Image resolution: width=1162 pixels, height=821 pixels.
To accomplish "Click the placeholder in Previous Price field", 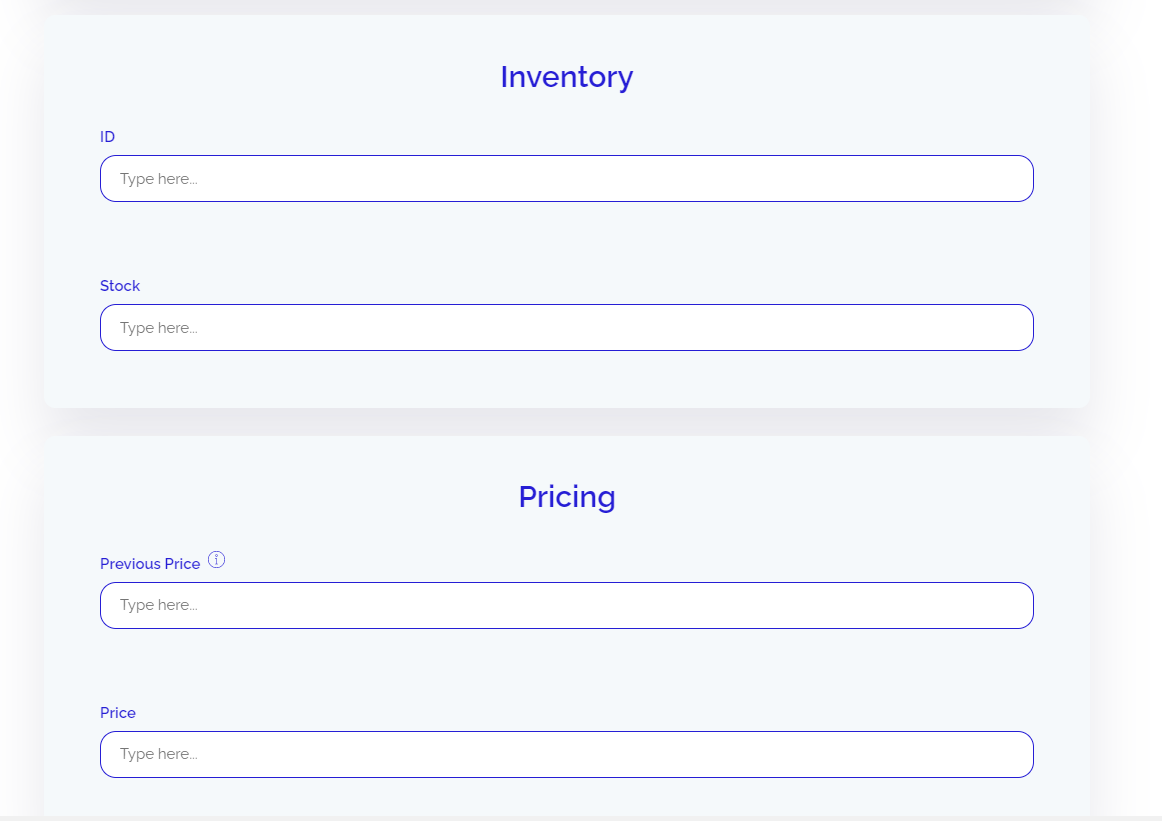I will click(x=158, y=605).
